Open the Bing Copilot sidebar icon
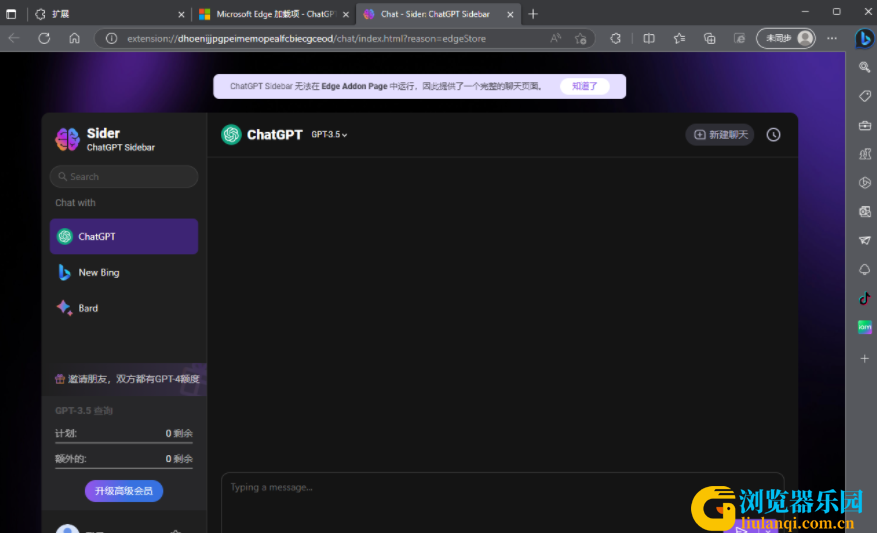Viewport: 877px width, 533px height. (865, 39)
